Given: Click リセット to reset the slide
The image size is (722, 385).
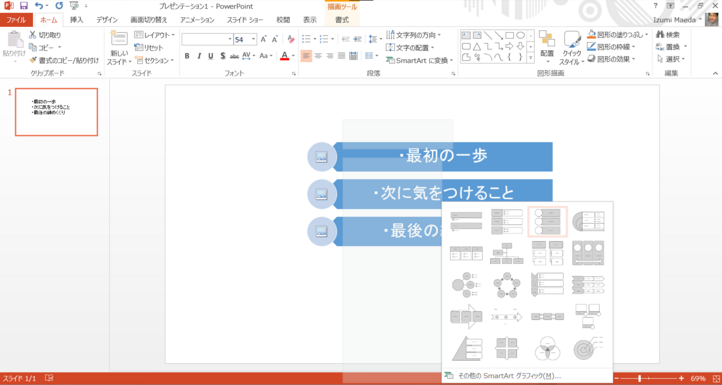Looking at the screenshot, I should (x=149, y=47).
